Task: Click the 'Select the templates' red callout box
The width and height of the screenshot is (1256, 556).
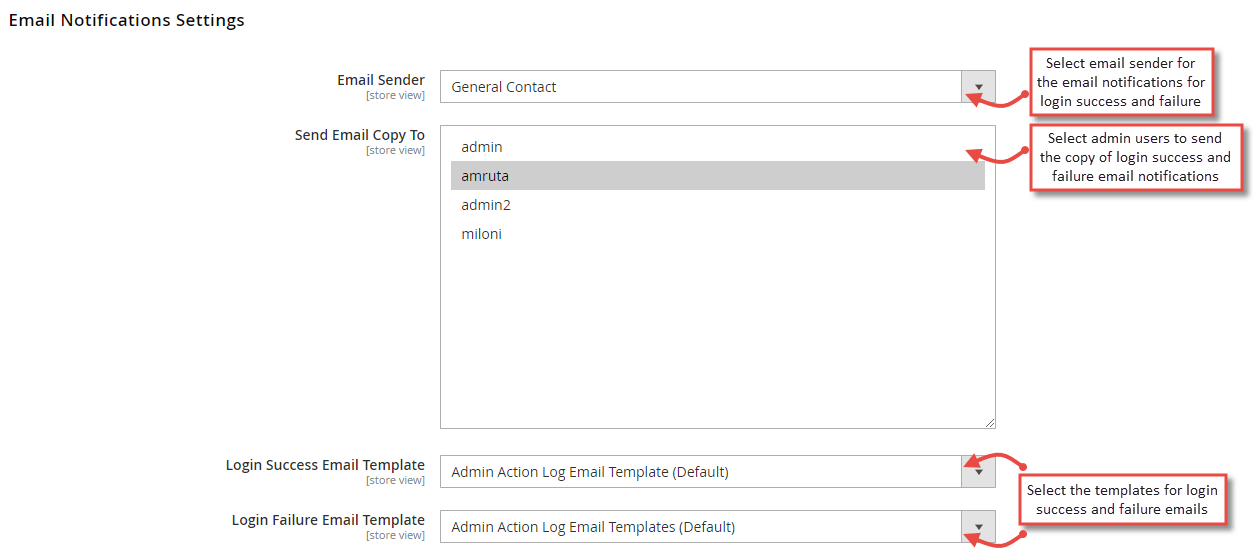Action: 1122,499
